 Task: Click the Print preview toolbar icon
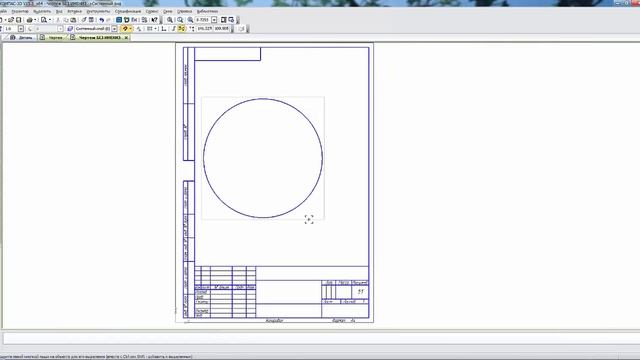43,20
